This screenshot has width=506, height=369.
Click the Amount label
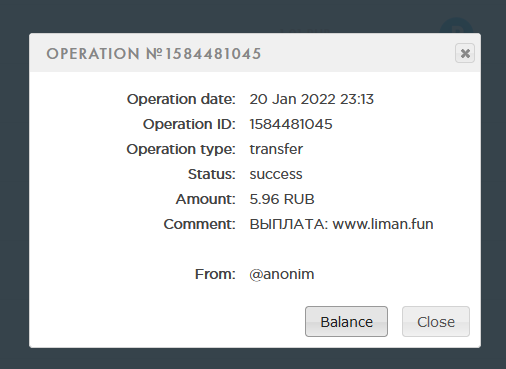(206, 199)
